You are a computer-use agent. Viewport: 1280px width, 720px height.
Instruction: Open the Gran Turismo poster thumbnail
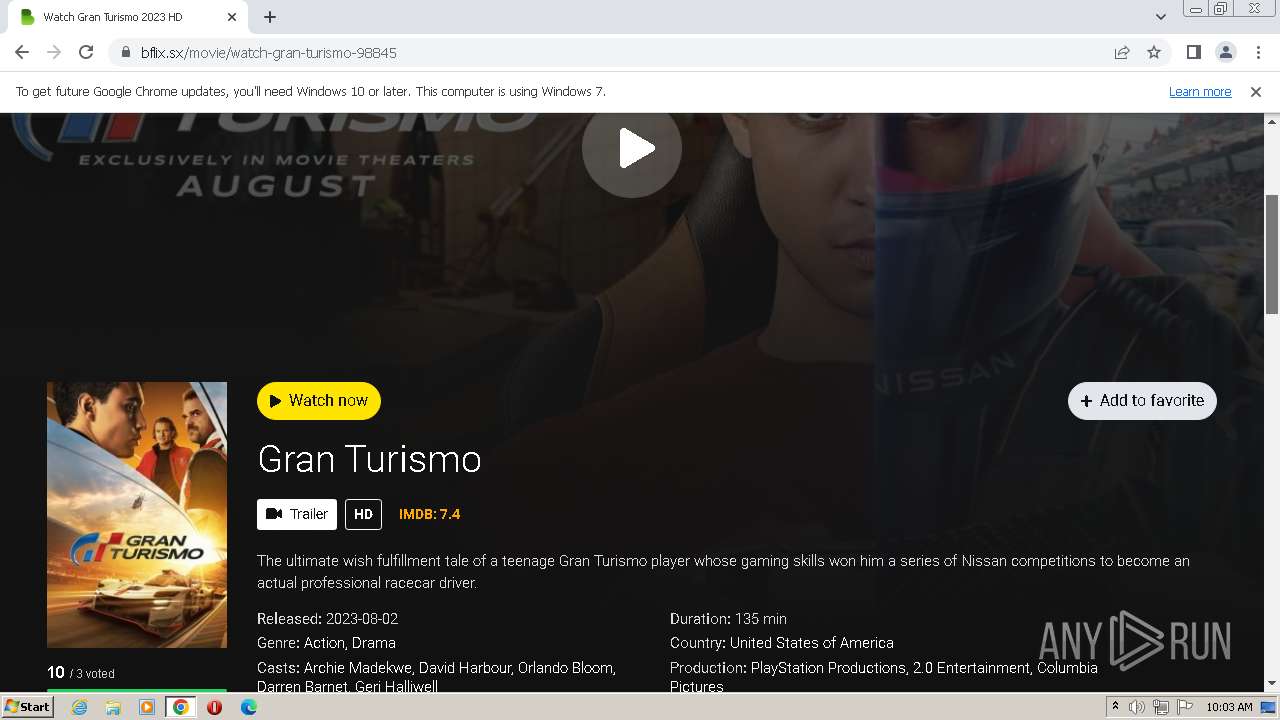click(137, 515)
